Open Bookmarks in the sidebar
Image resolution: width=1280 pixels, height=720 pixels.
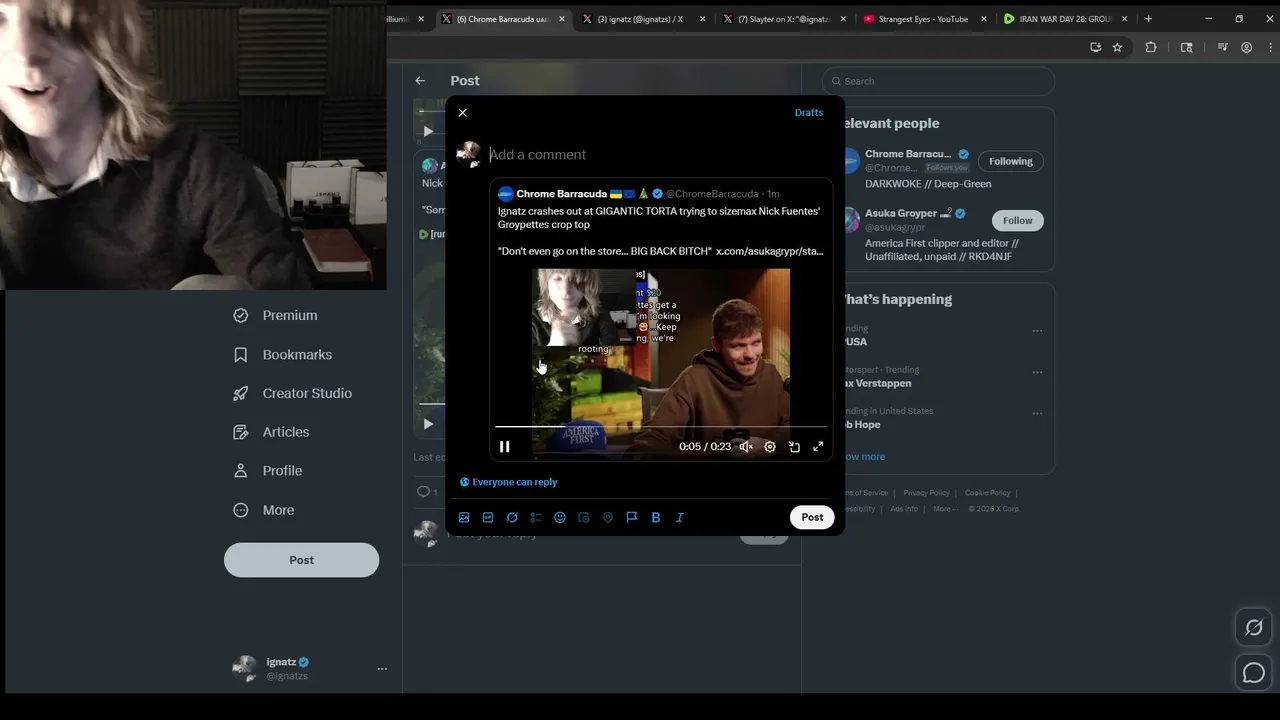tap(282, 355)
